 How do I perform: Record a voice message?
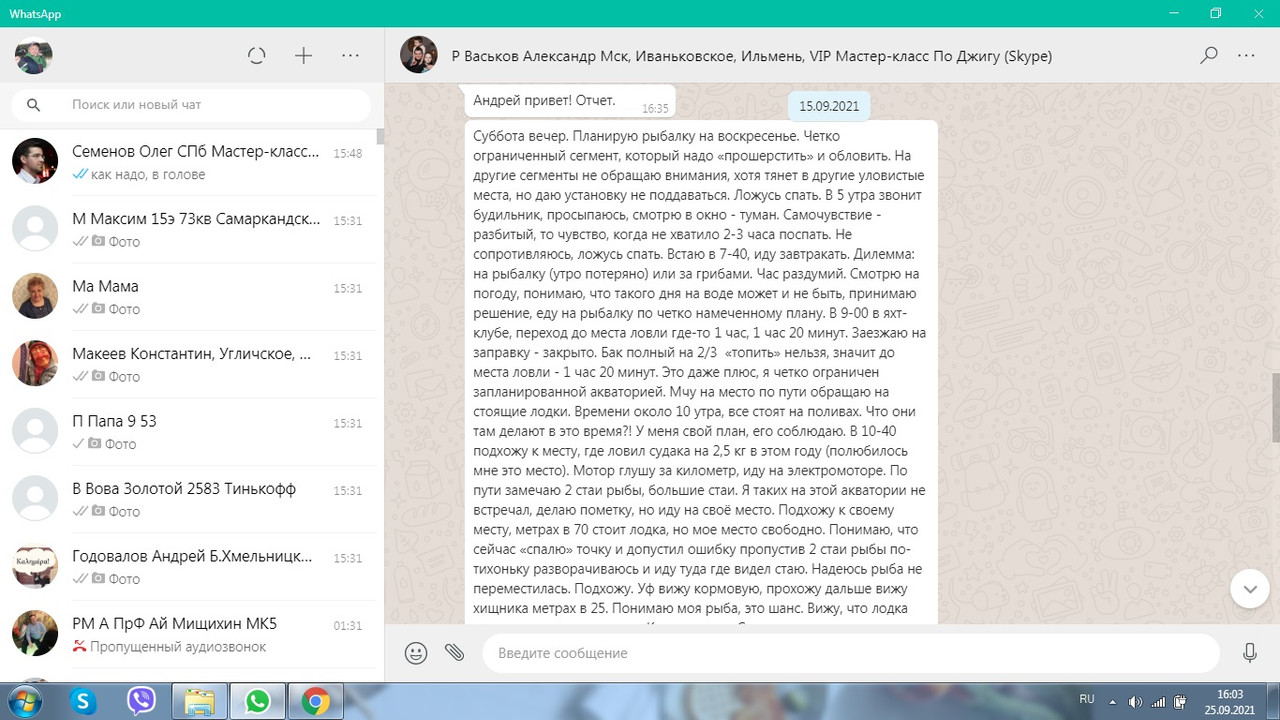click(x=1249, y=652)
